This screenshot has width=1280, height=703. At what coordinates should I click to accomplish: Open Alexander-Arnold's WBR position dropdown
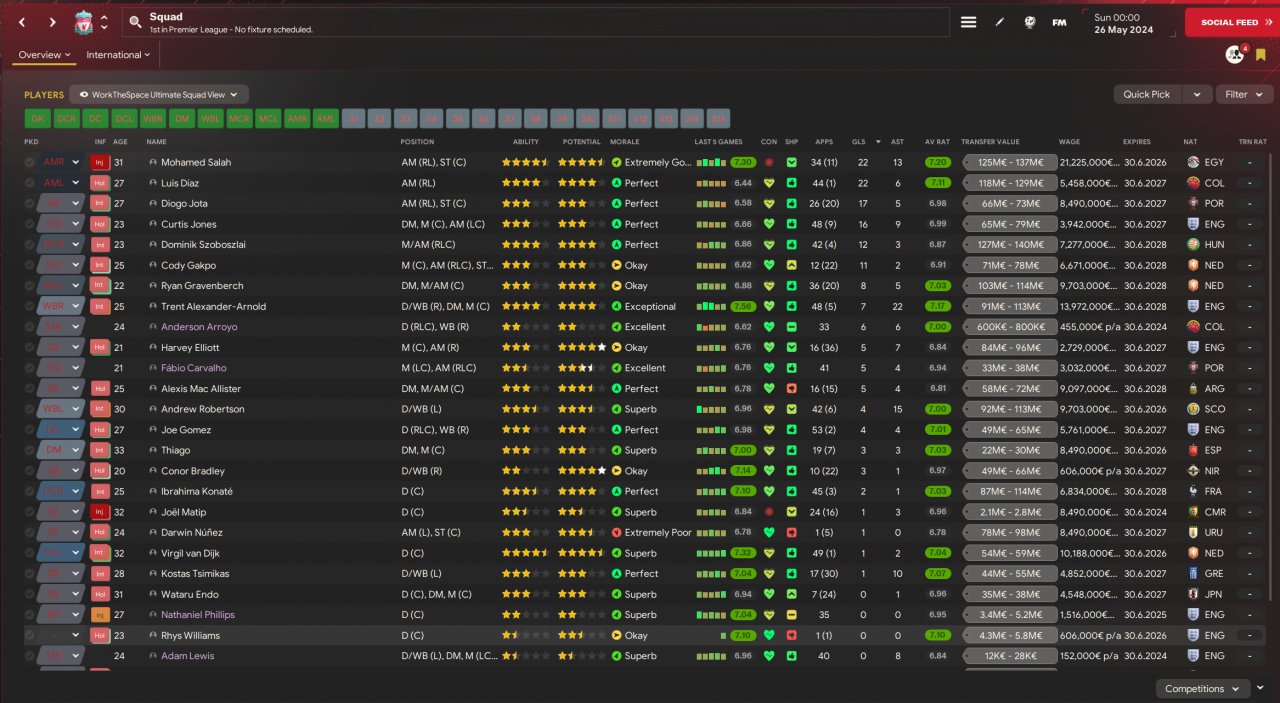(60, 306)
